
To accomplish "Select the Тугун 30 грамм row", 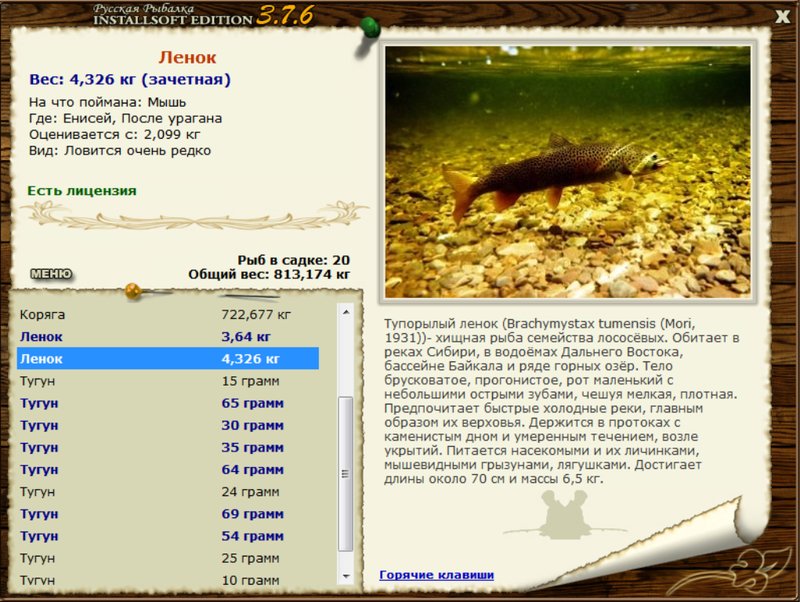I will [168, 425].
